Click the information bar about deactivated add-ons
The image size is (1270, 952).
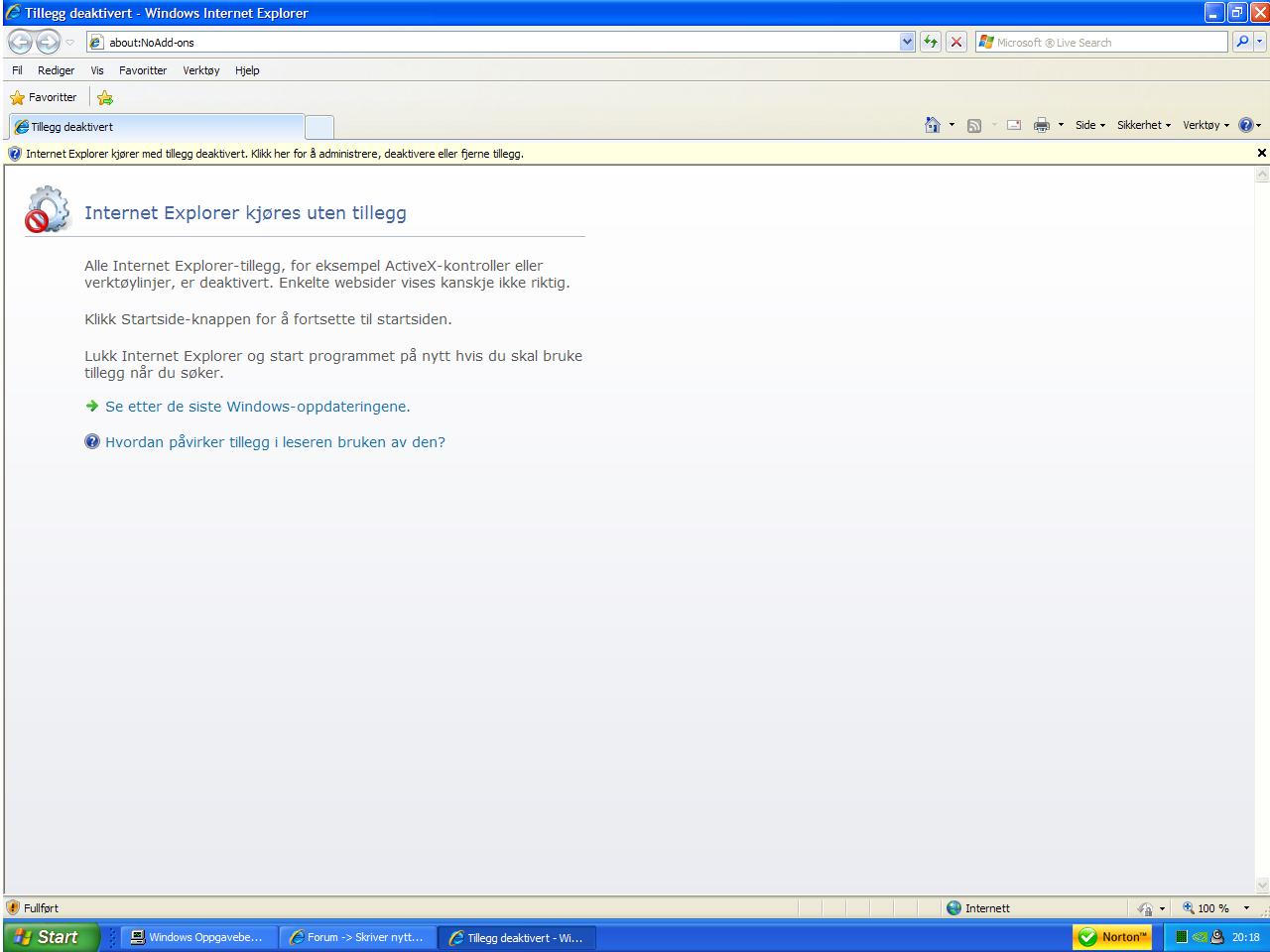point(275,154)
